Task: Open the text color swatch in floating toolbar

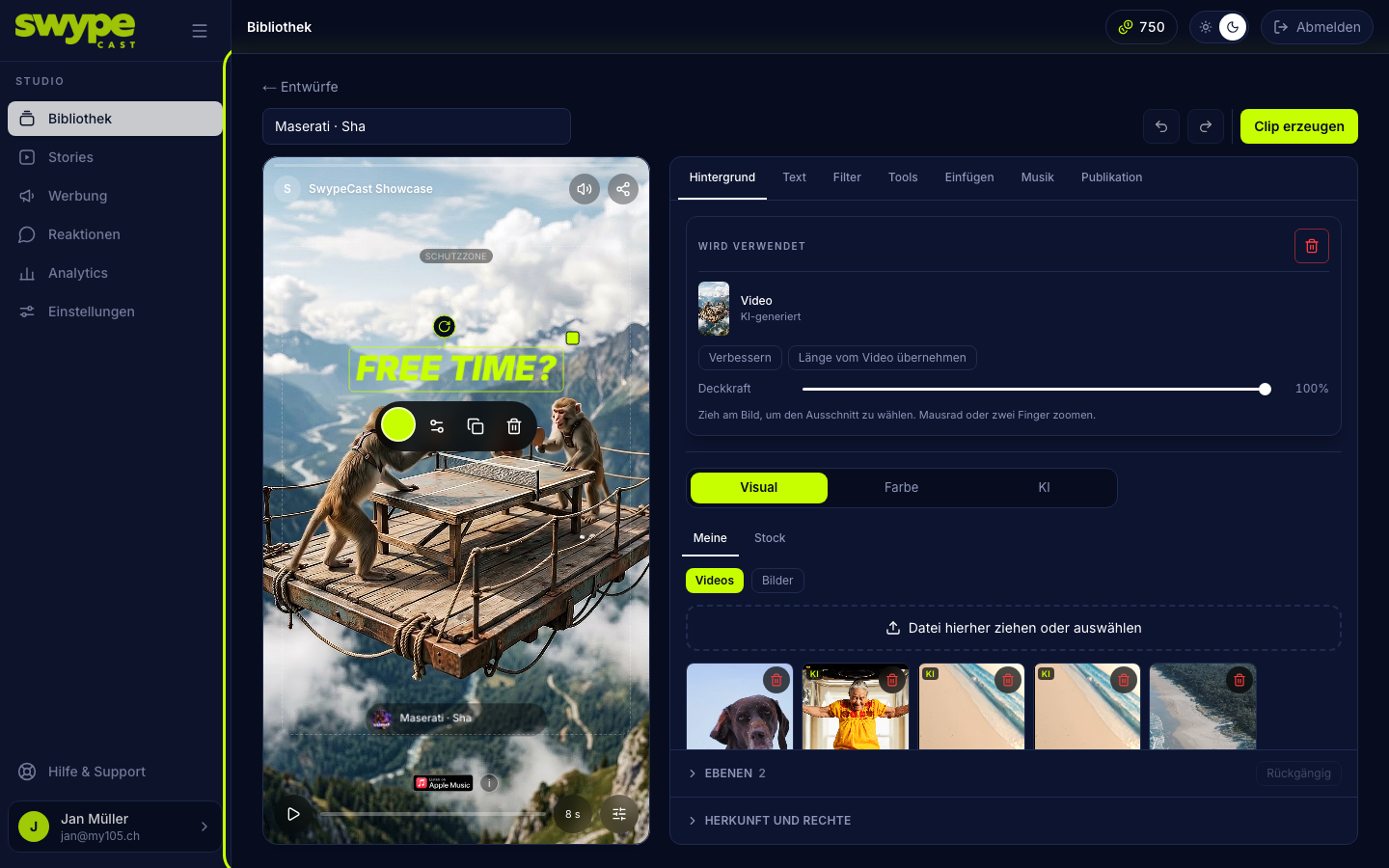Action: tap(398, 424)
